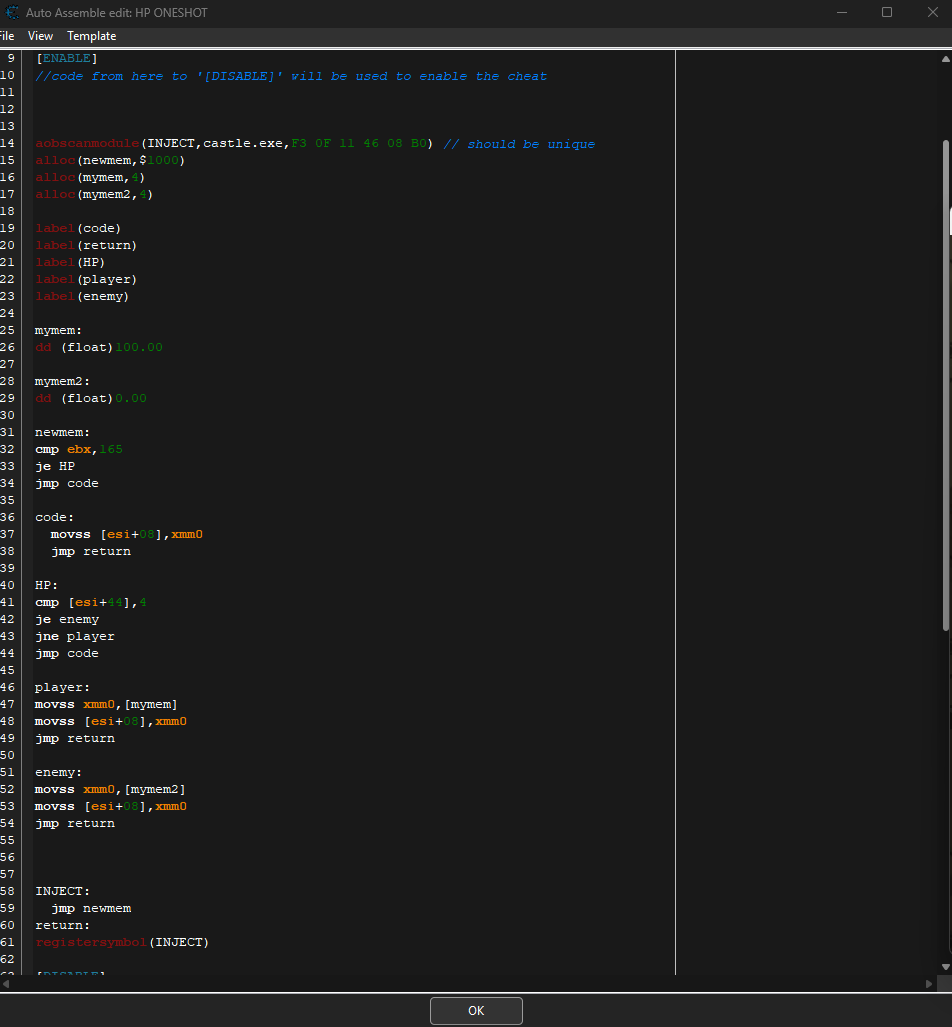The height and width of the screenshot is (1027, 952).
Task: Place cursor on the alloc(newmem,$1000) line
Action: pyautogui.click(x=110, y=161)
